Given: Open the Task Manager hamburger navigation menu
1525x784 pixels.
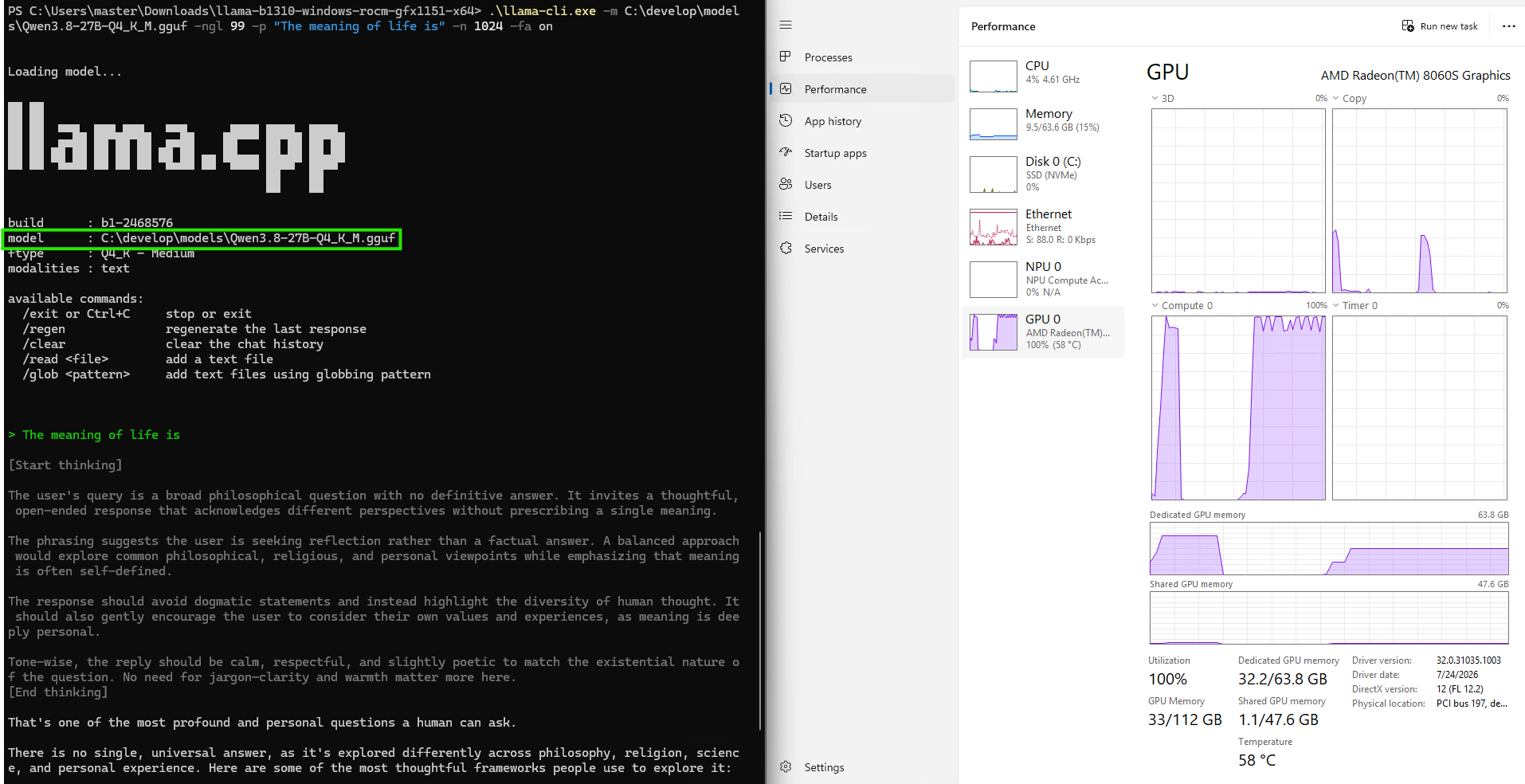Looking at the screenshot, I should pos(786,25).
